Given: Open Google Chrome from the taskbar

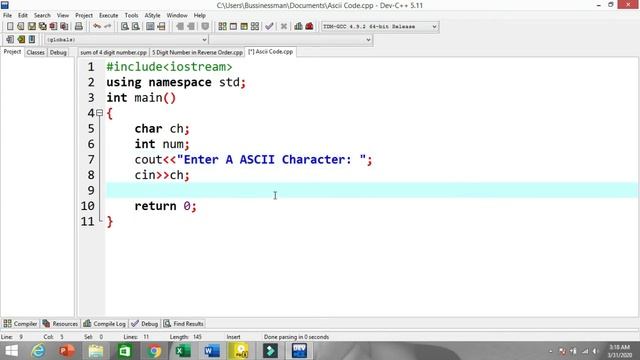Looking at the screenshot, I should 154,351.
